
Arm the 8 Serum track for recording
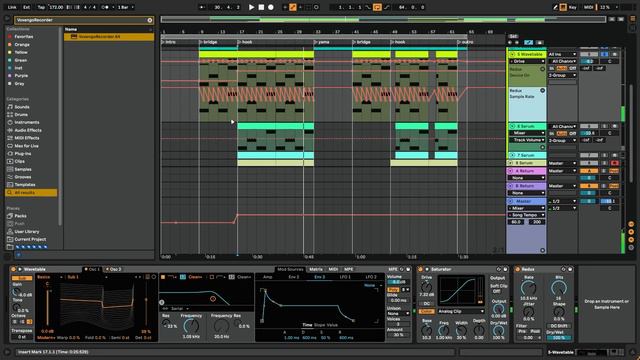[614, 163]
